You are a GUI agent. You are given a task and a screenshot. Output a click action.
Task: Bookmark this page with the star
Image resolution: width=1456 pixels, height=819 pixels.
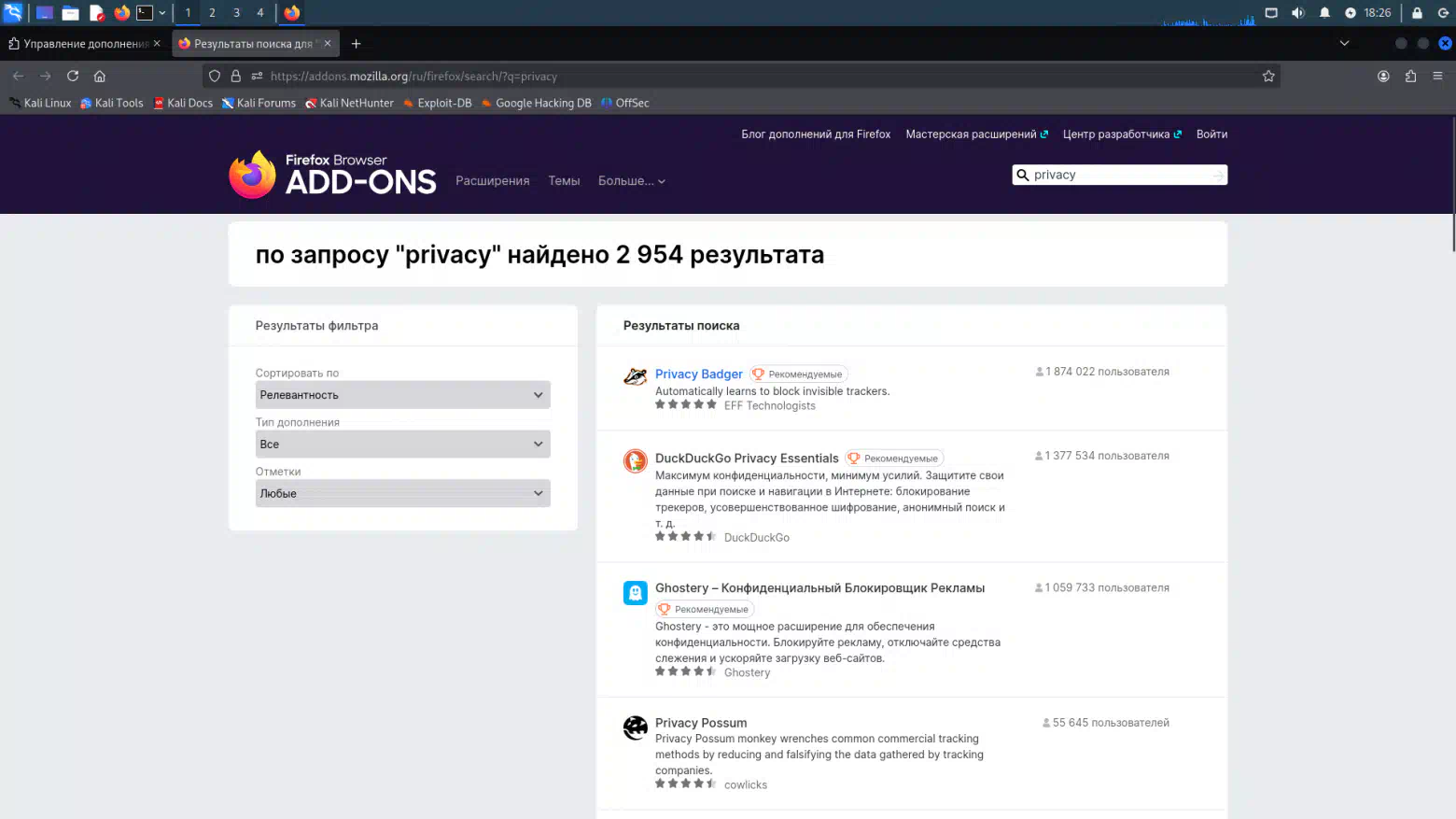pos(1268,77)
